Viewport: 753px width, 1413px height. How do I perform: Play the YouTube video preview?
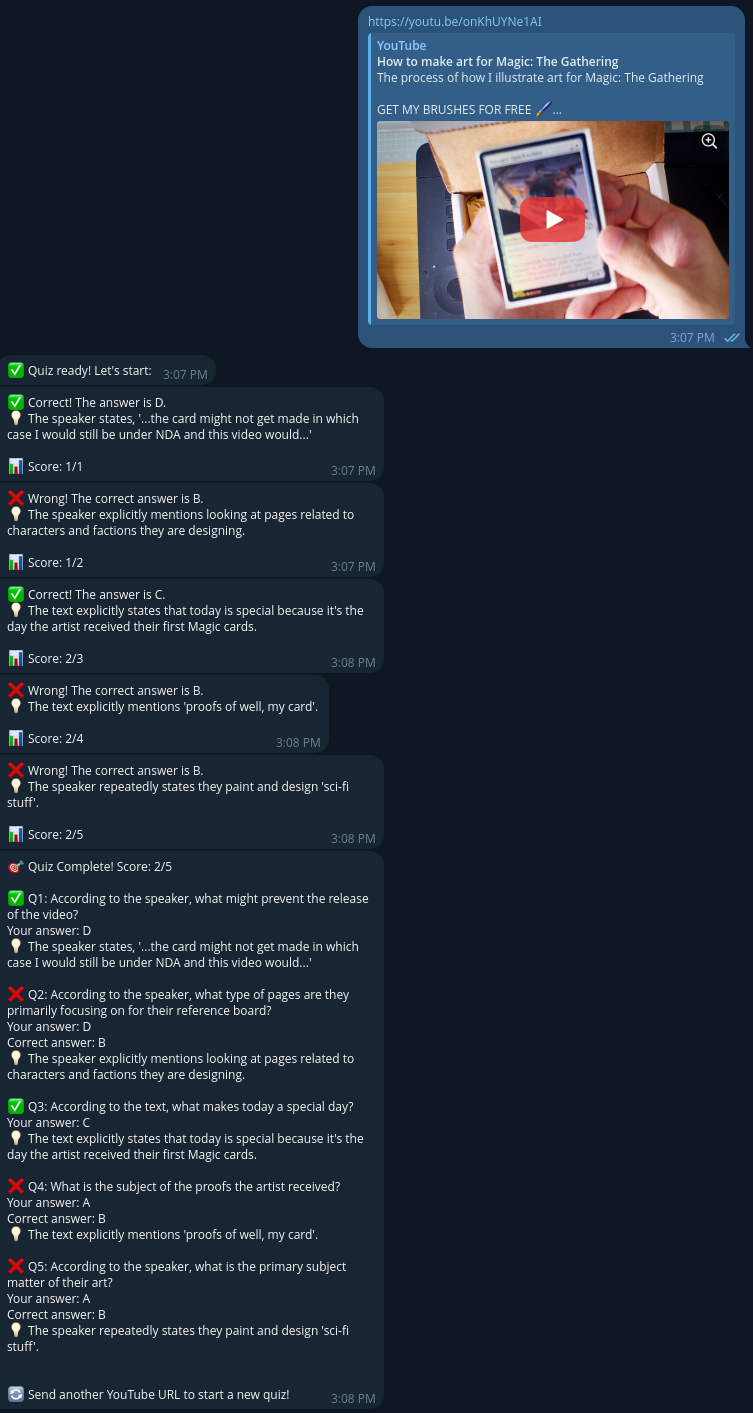click(552, 219)
